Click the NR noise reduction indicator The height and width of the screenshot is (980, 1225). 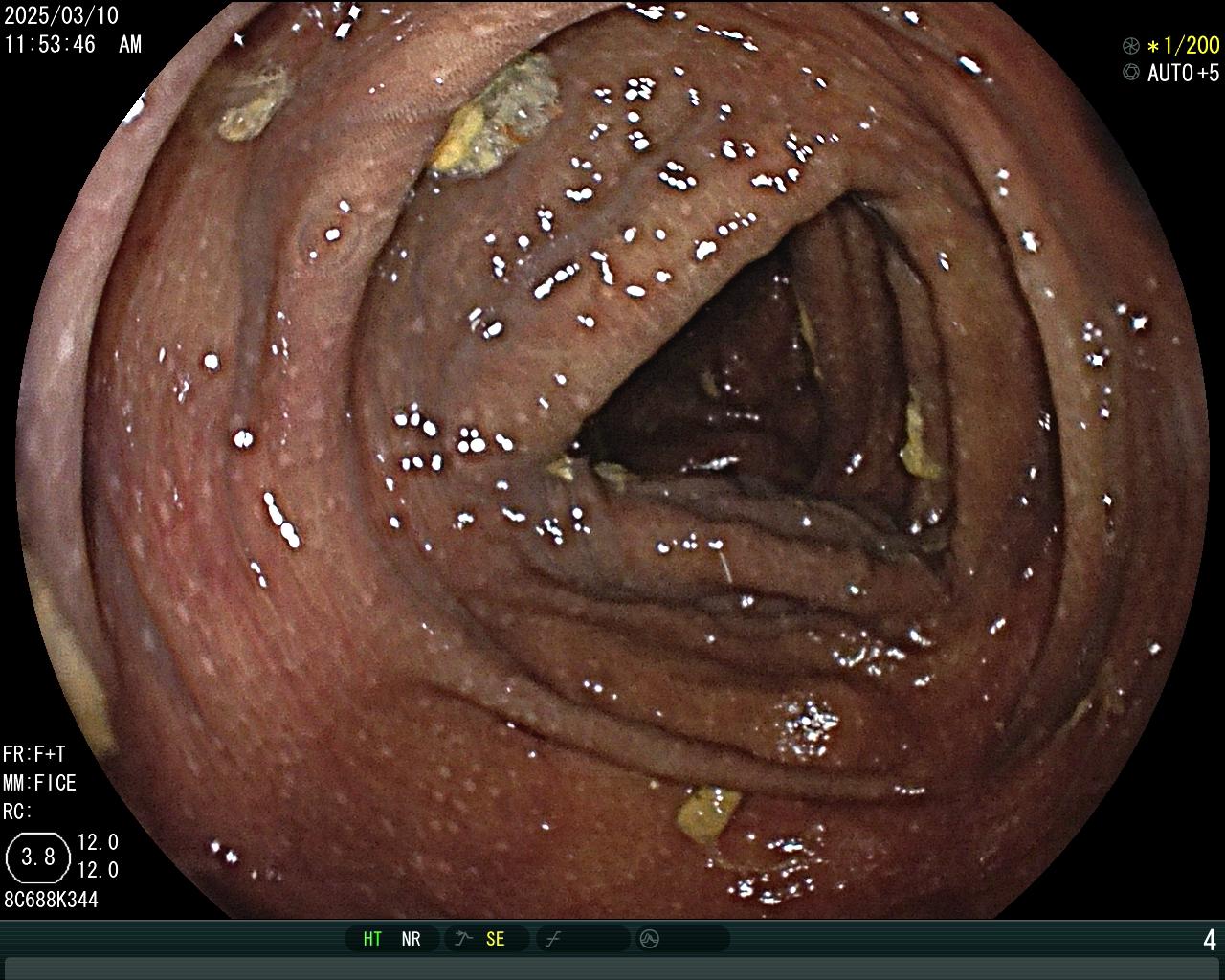411,939
